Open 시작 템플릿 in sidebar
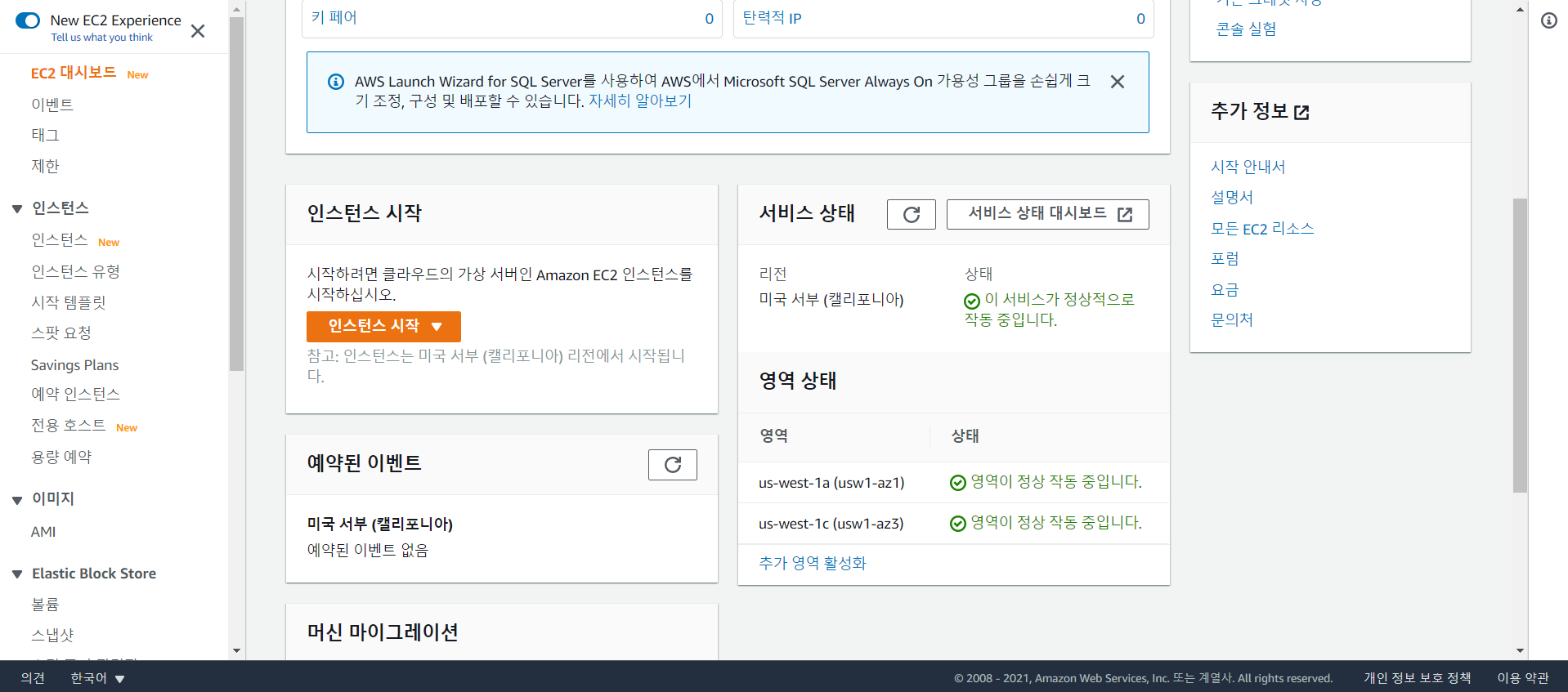1568x692 pixels. (x=69, y=302)
